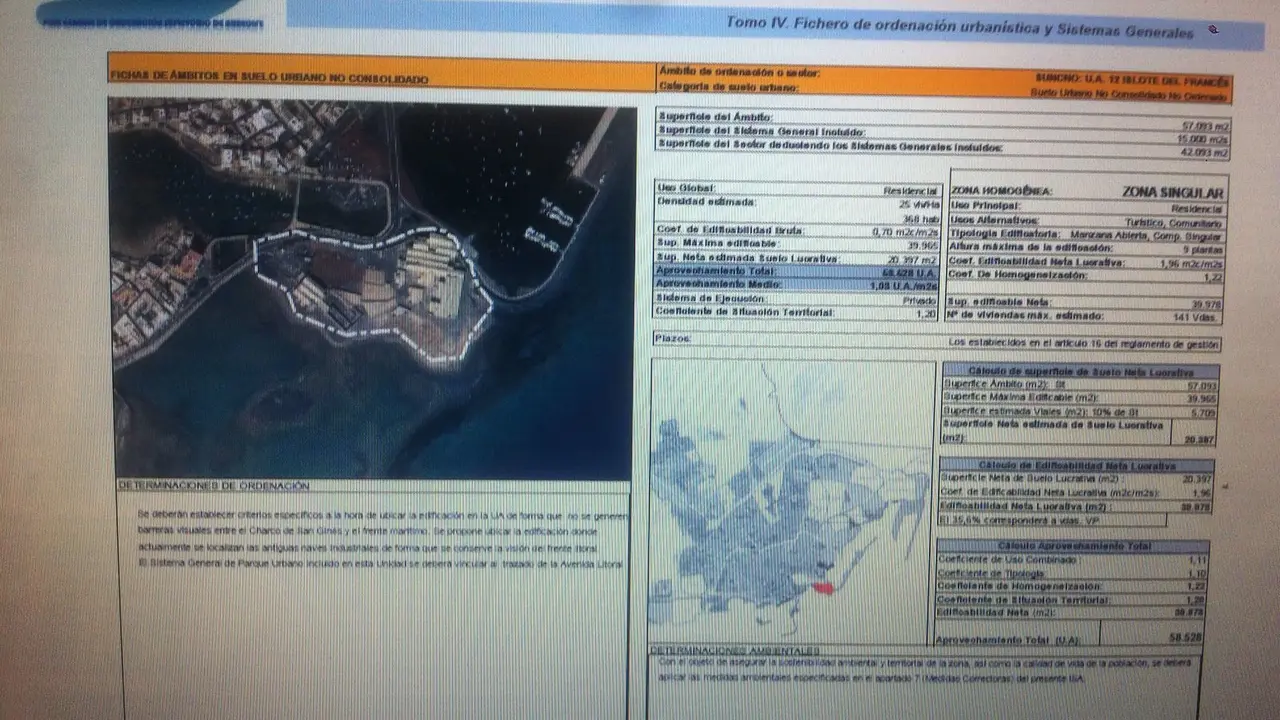1280x720 pixels.
Task: Click the 'Uso Global' label
Action: [x=685, y=188]
